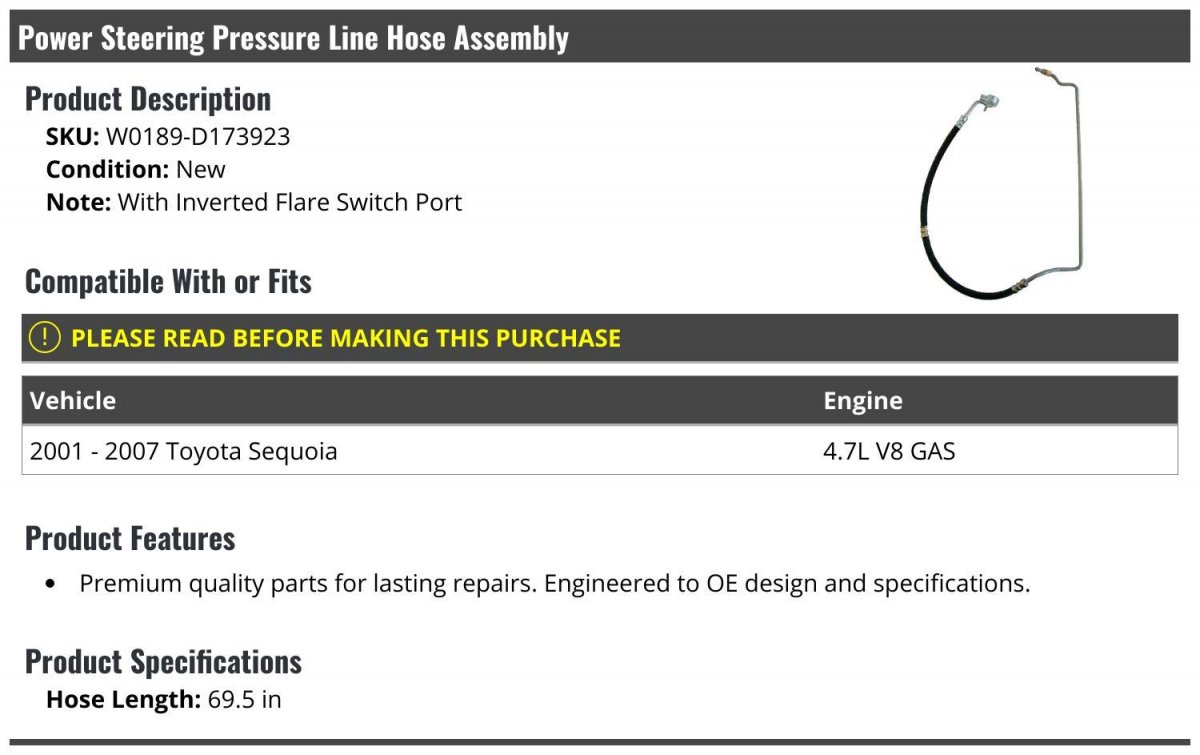The width and height of the screenshot is (1200, 755).
Task: Select the Product Description heading
Action: 148,99
